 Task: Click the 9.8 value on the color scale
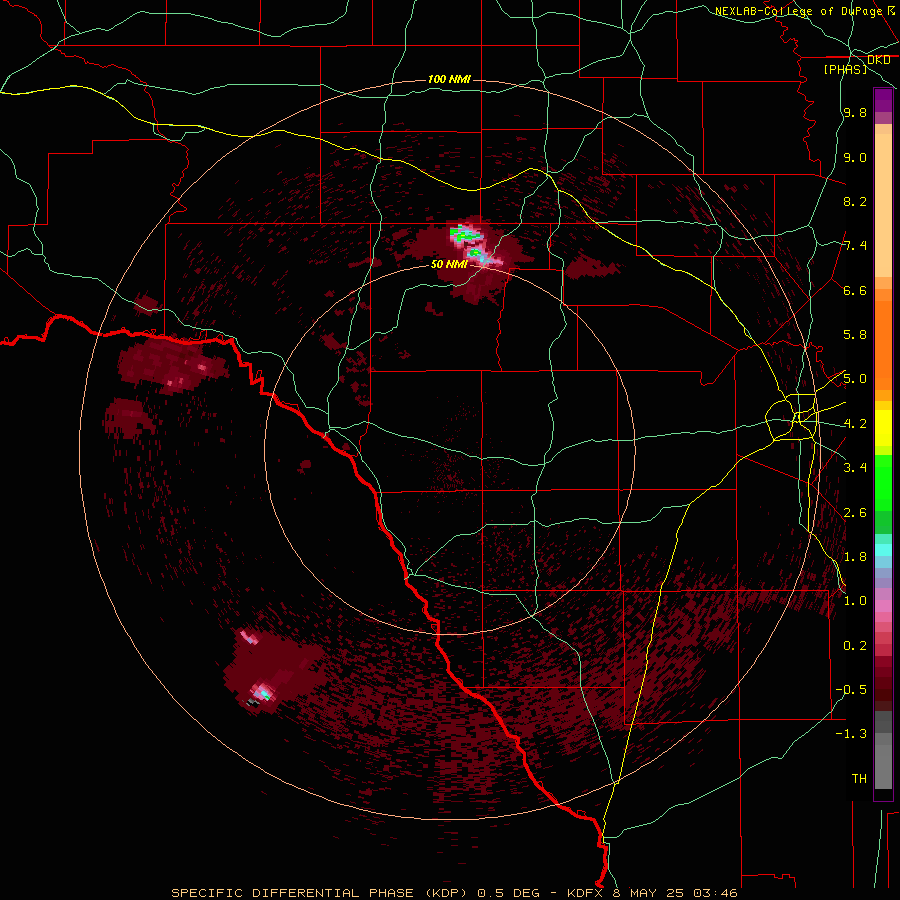click(855, 113)
